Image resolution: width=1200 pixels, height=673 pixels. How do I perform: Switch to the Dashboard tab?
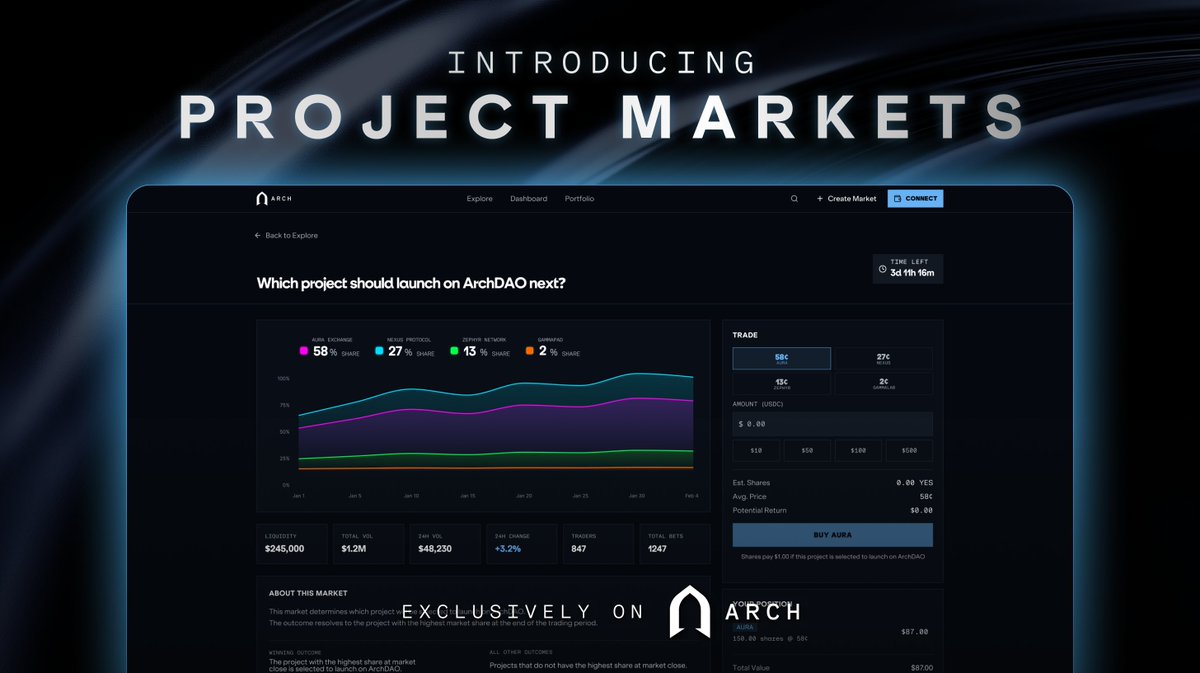click(529, 198)
